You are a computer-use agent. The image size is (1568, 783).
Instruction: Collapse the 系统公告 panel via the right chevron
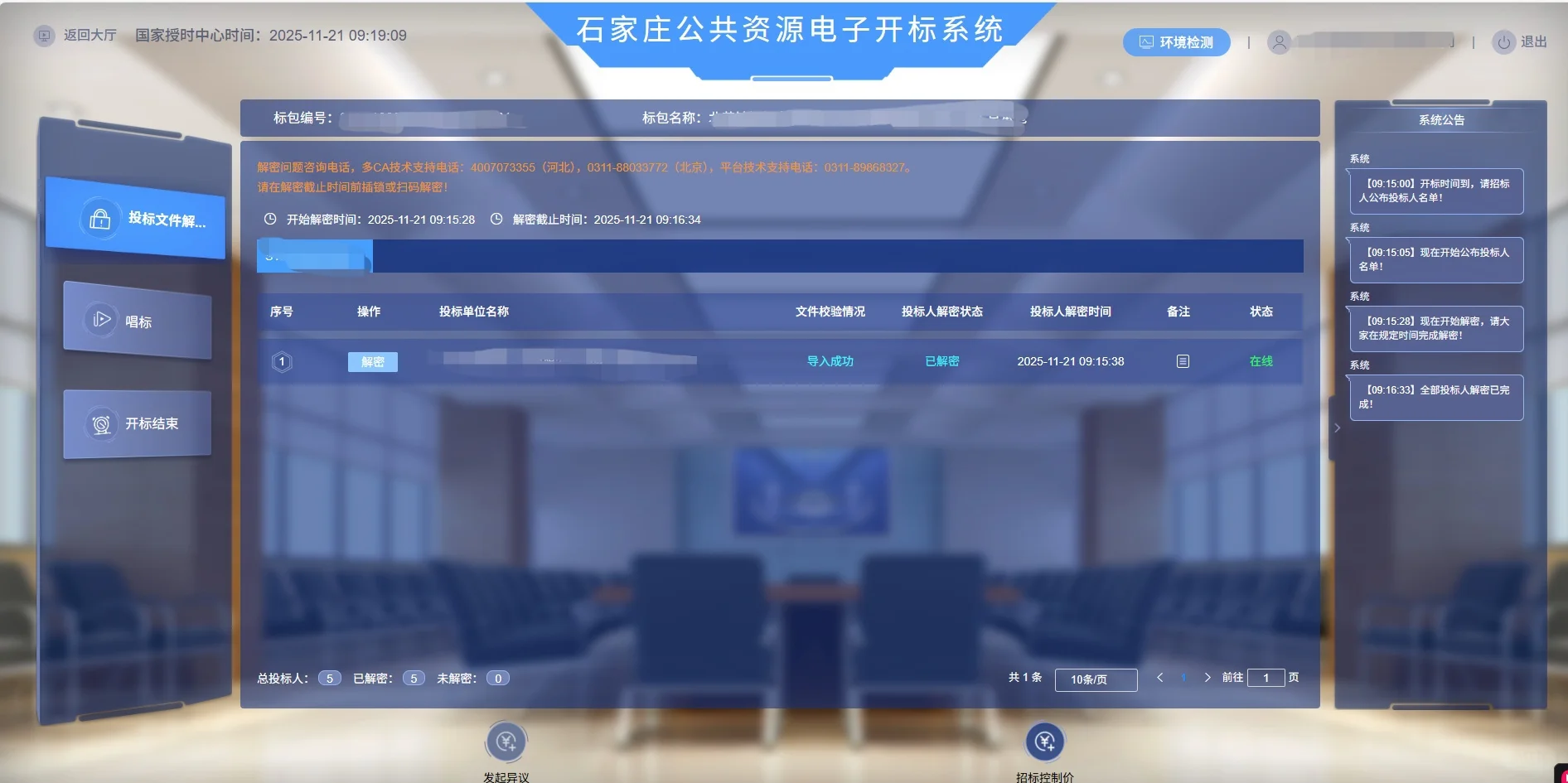pyautogui.click(x=1337, y=428)
